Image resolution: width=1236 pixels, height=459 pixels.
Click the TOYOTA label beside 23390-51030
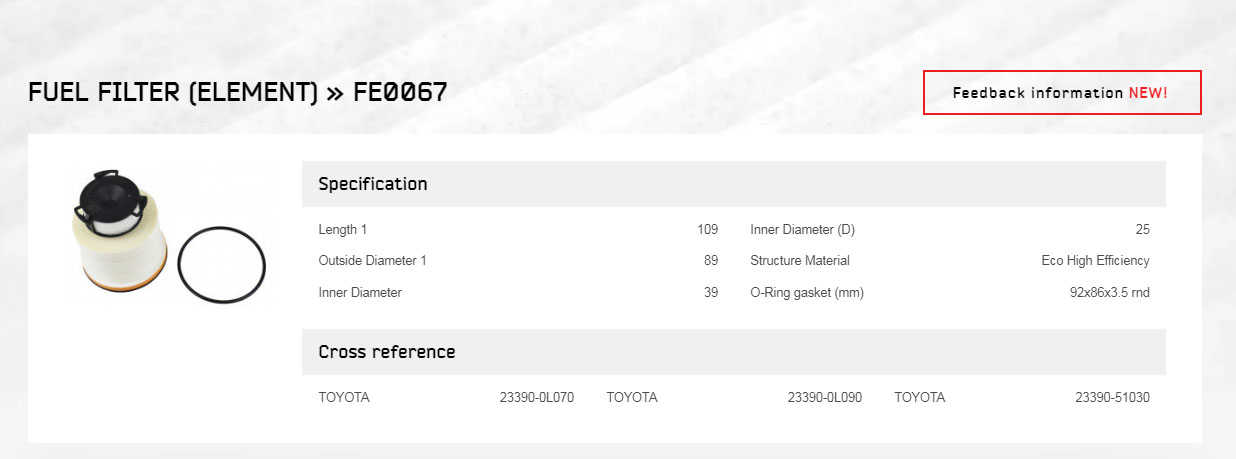[x=920, y=397]
